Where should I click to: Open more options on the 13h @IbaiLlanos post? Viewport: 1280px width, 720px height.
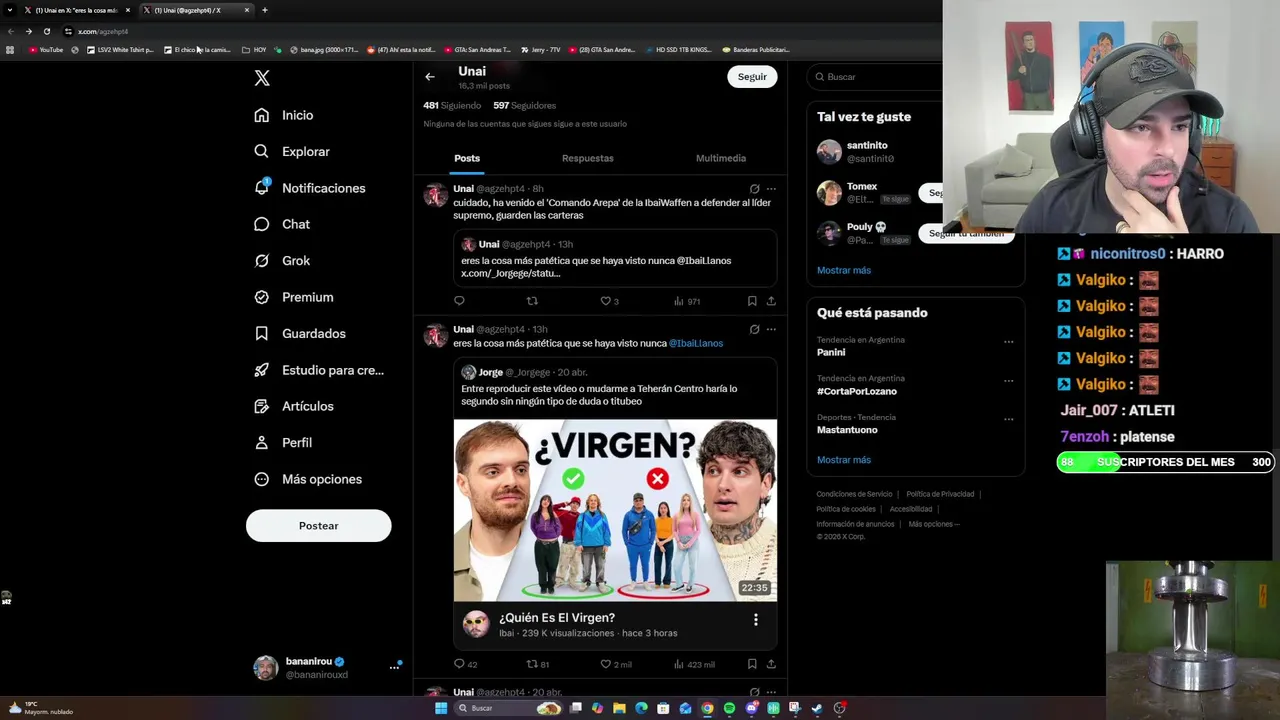(x=771, y=329)
